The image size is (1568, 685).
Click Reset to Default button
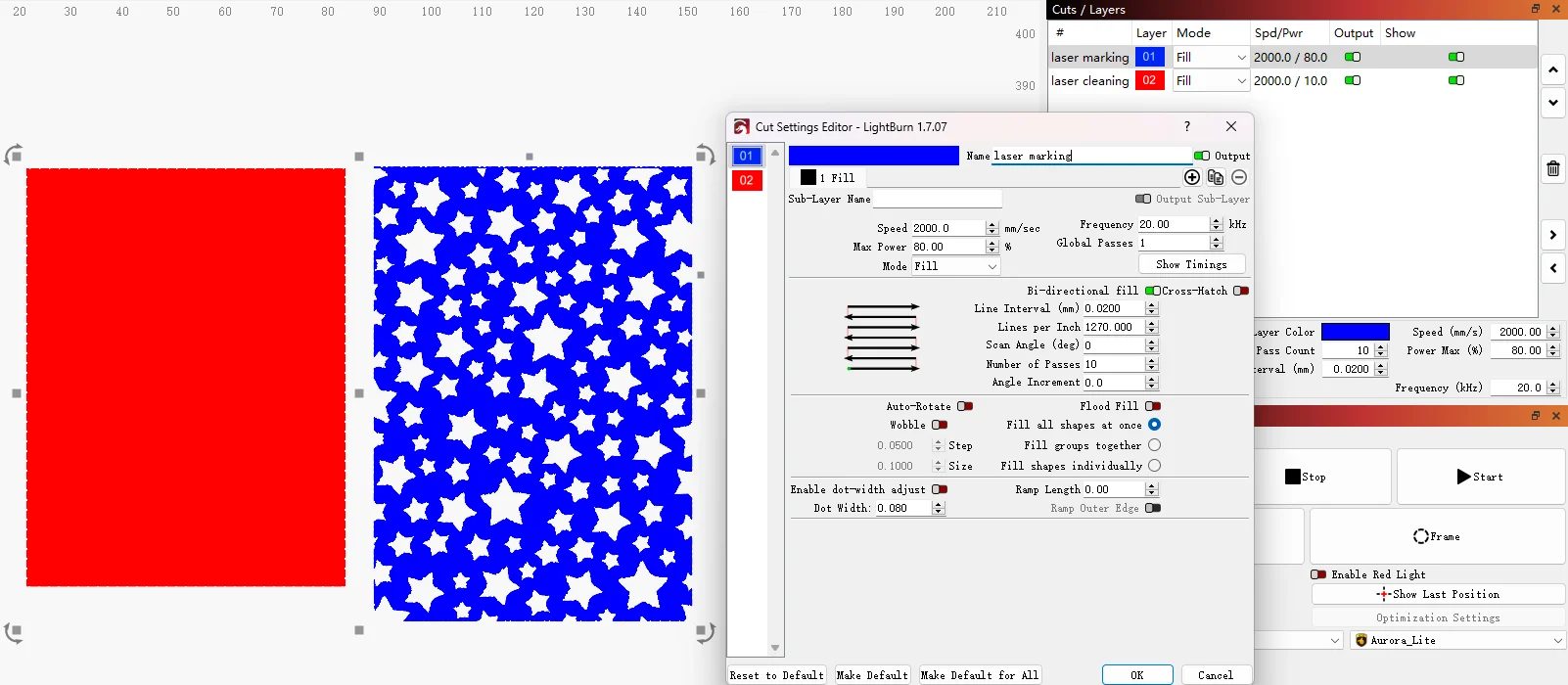coord(776,675)
